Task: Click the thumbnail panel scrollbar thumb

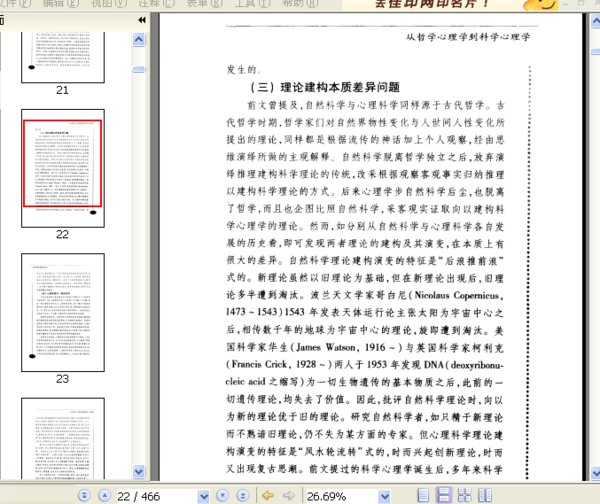Action: pyautogui.click(x=139, y=69)
